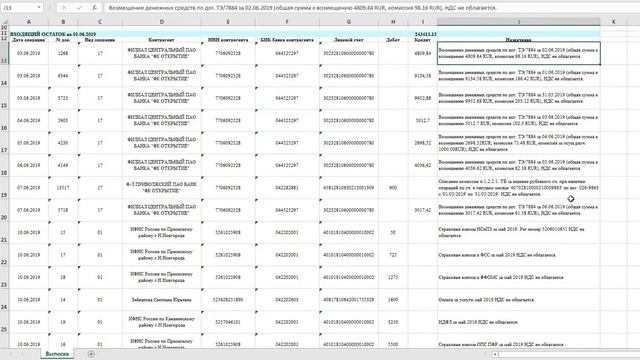Click document number 3718 cell

pyautogui.click(x=63, y=210)
